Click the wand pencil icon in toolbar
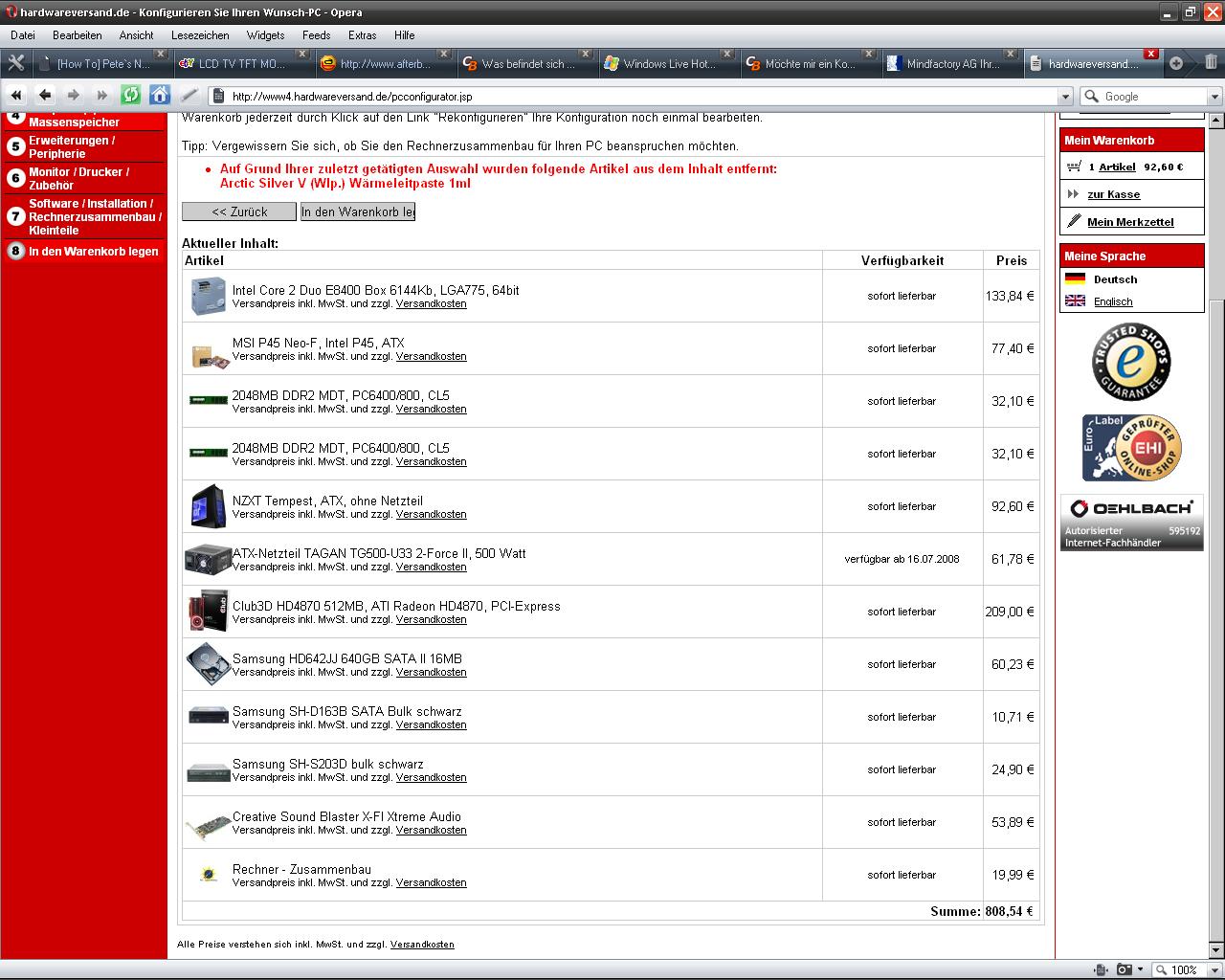Viewport: 1225px width, 980px height. 189,96
